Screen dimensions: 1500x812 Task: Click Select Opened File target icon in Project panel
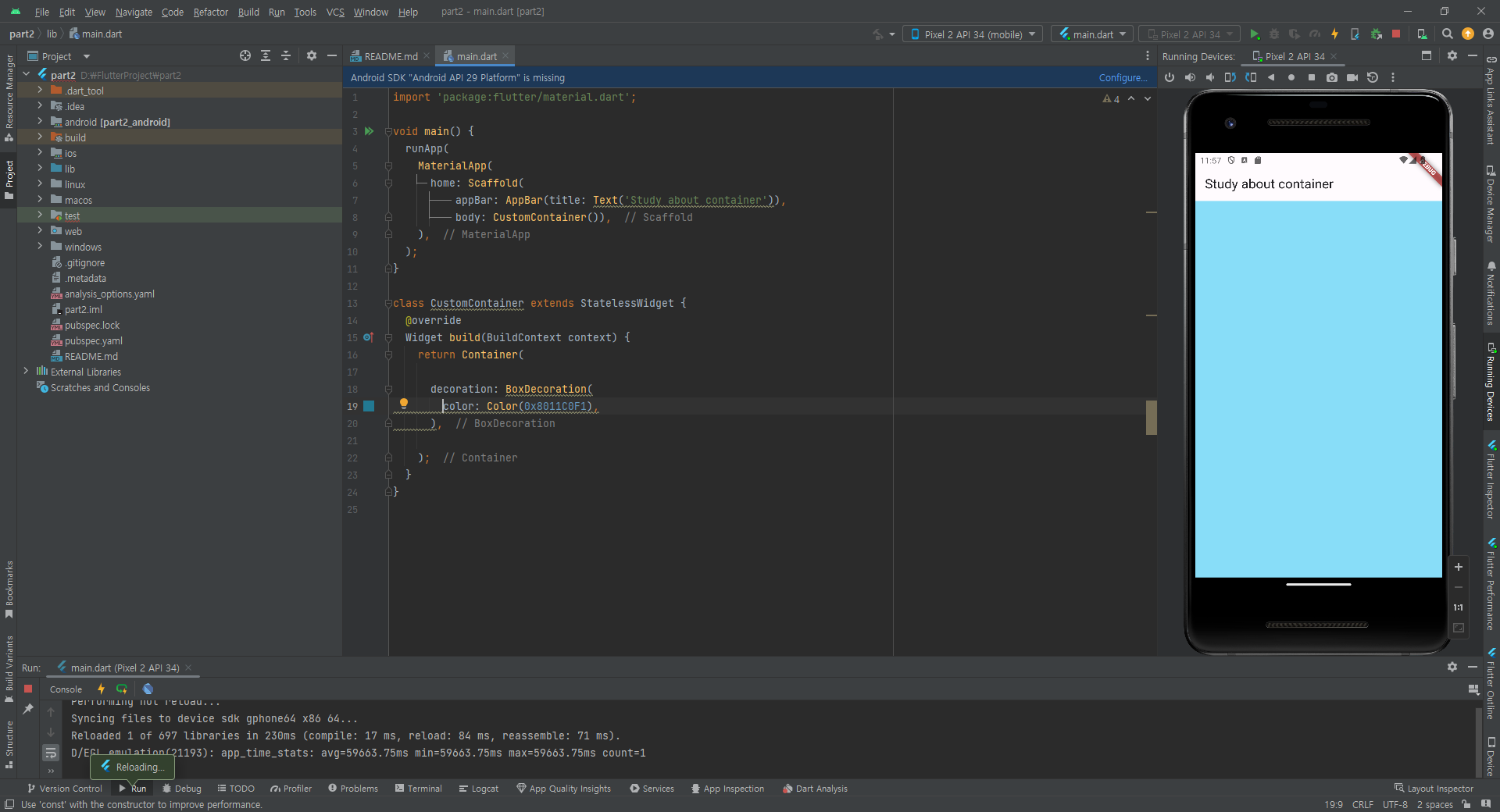coord(245,55)
